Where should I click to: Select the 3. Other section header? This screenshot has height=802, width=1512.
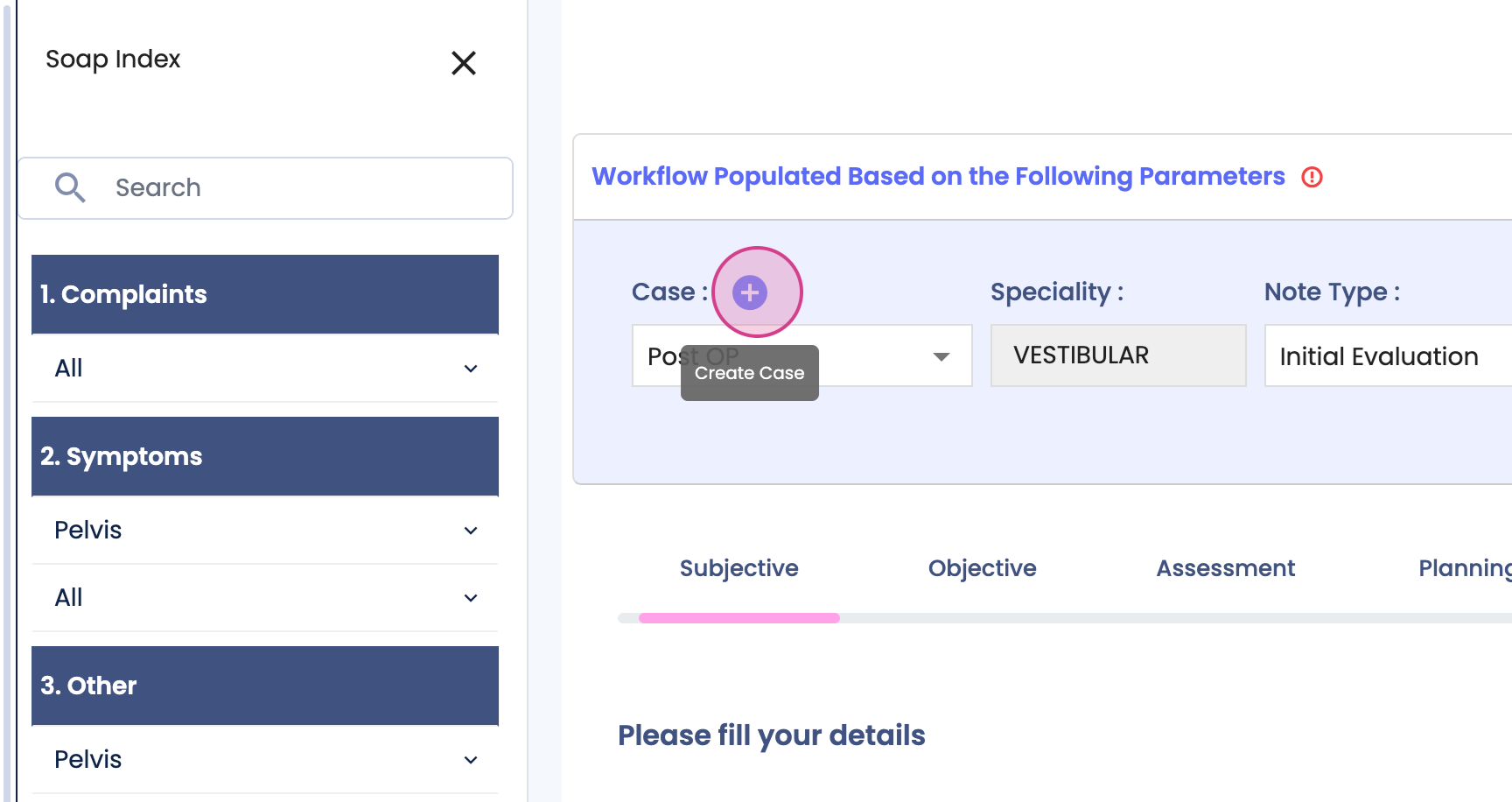[x=265, y=686]
